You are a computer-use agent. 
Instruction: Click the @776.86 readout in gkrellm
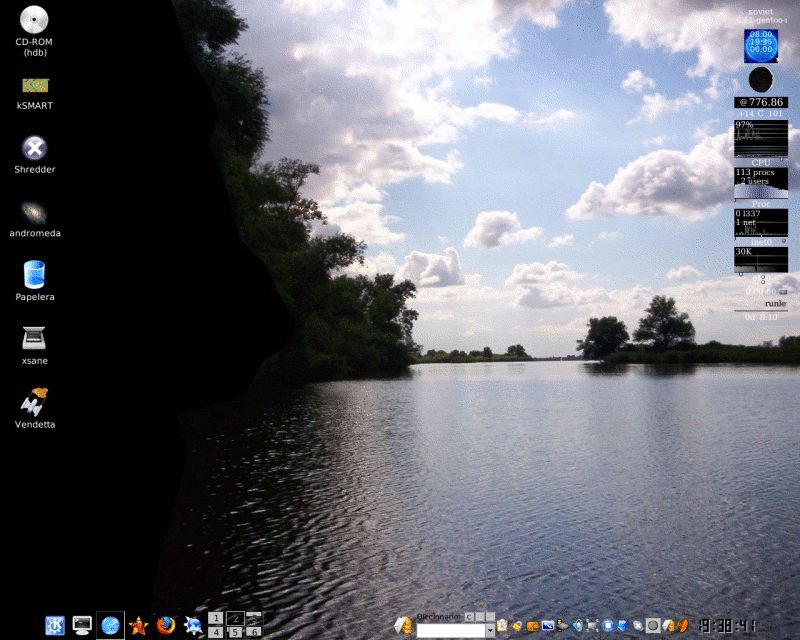pyautogui.click(x=761, y=102)
